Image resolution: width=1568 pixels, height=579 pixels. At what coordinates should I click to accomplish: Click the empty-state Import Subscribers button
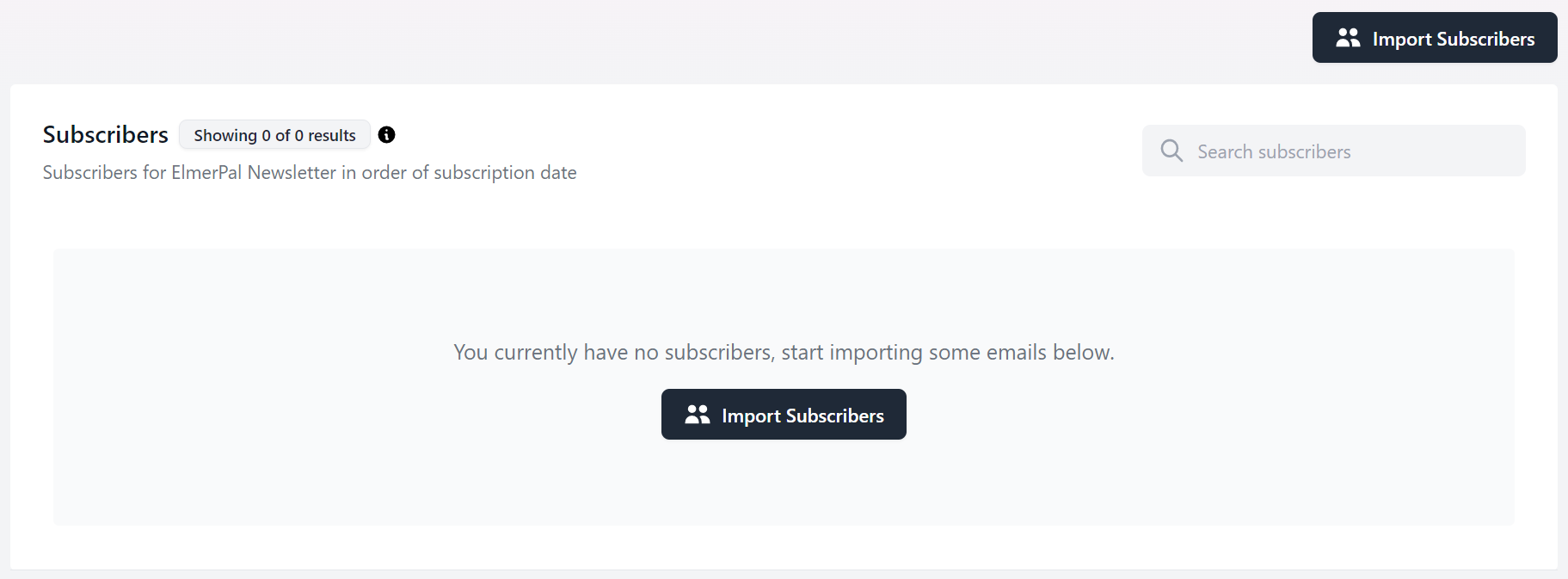click(x=784, y=415)
